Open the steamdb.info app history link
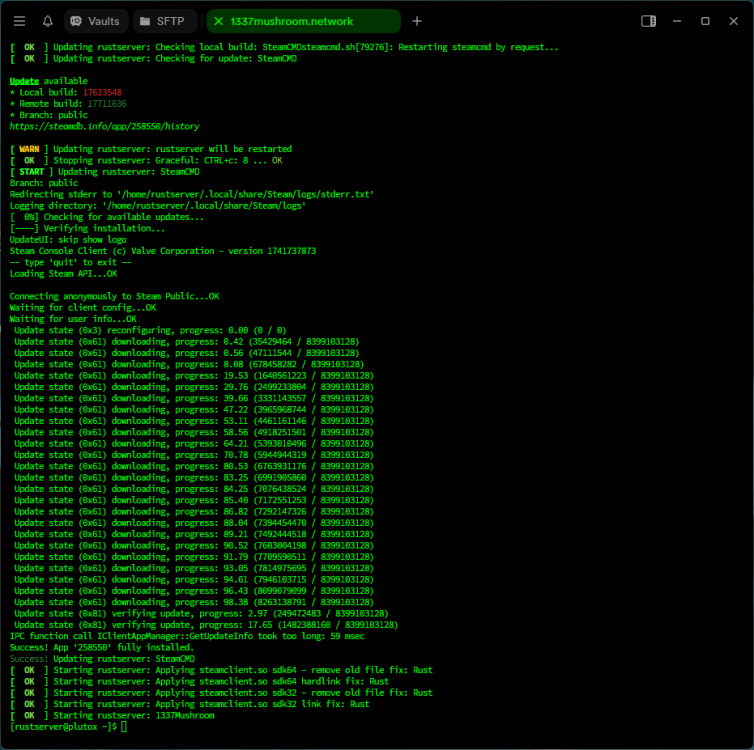Screen dimensions: 754x750 104,127
